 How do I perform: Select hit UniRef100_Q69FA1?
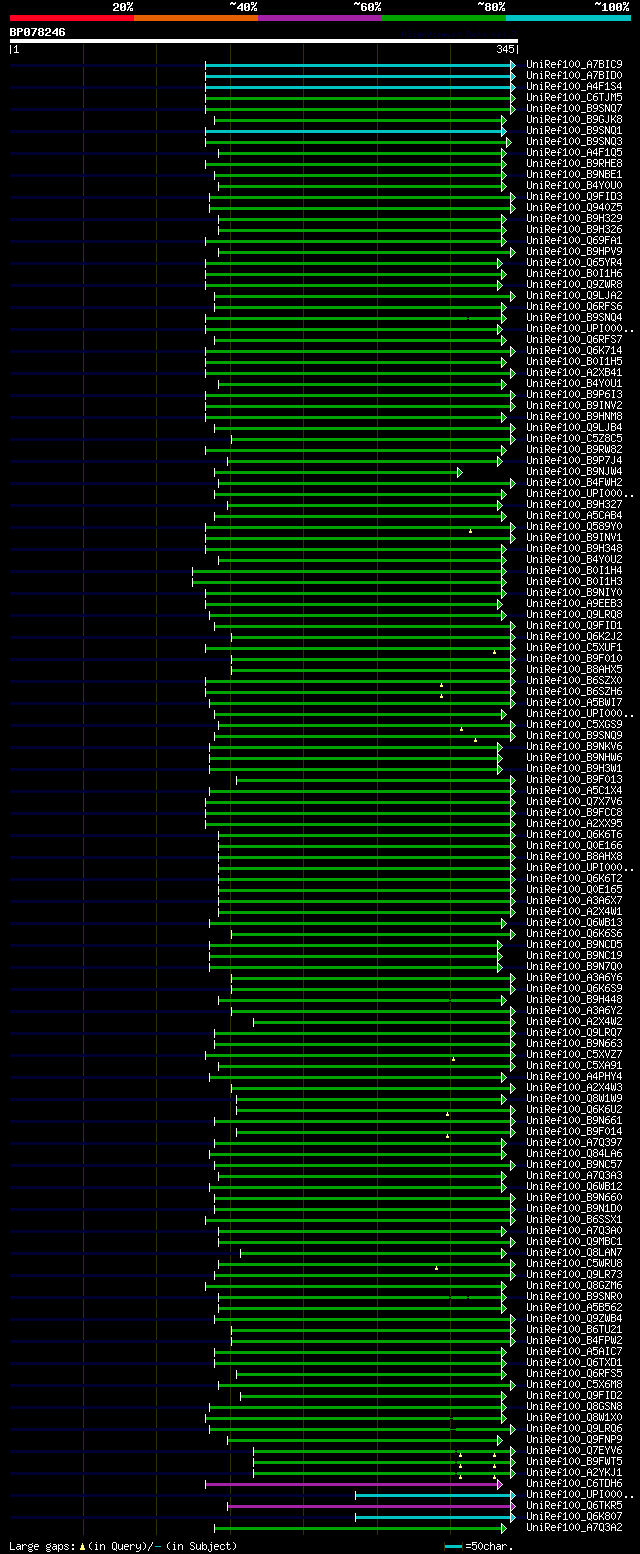click(574, 241)
